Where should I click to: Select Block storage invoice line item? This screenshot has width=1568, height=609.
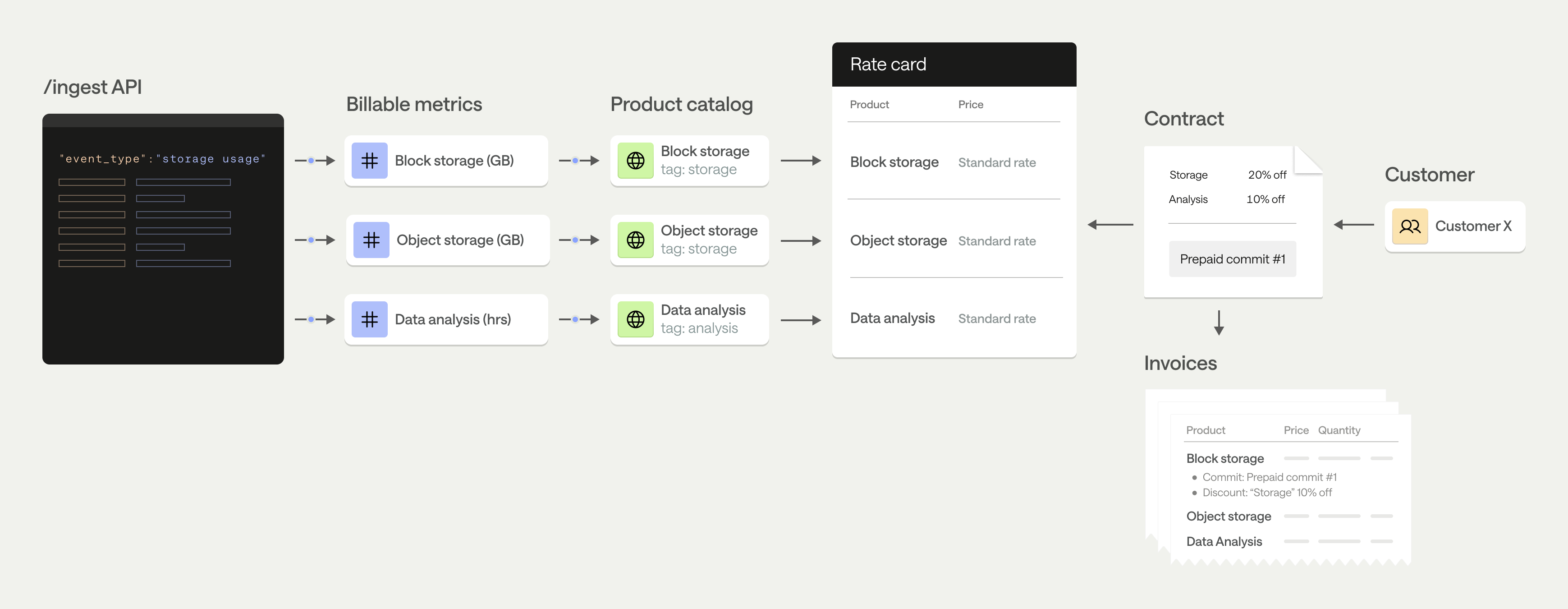1225,459
